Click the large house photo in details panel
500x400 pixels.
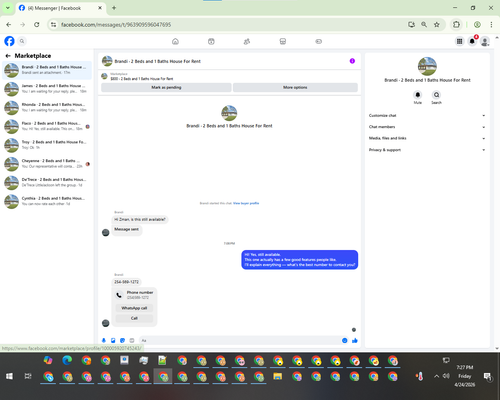pos(427,66)
